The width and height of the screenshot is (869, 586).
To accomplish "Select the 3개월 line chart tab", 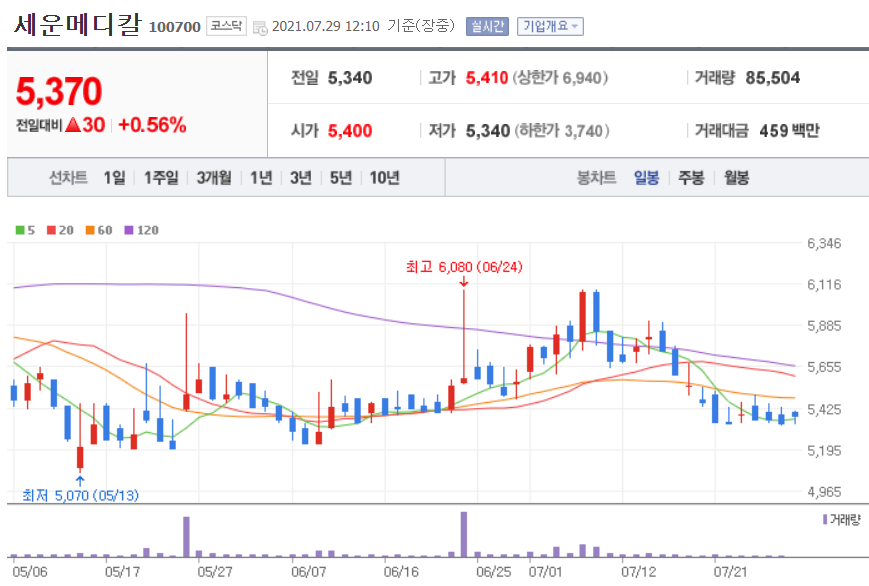I will [x=214, y=178].
